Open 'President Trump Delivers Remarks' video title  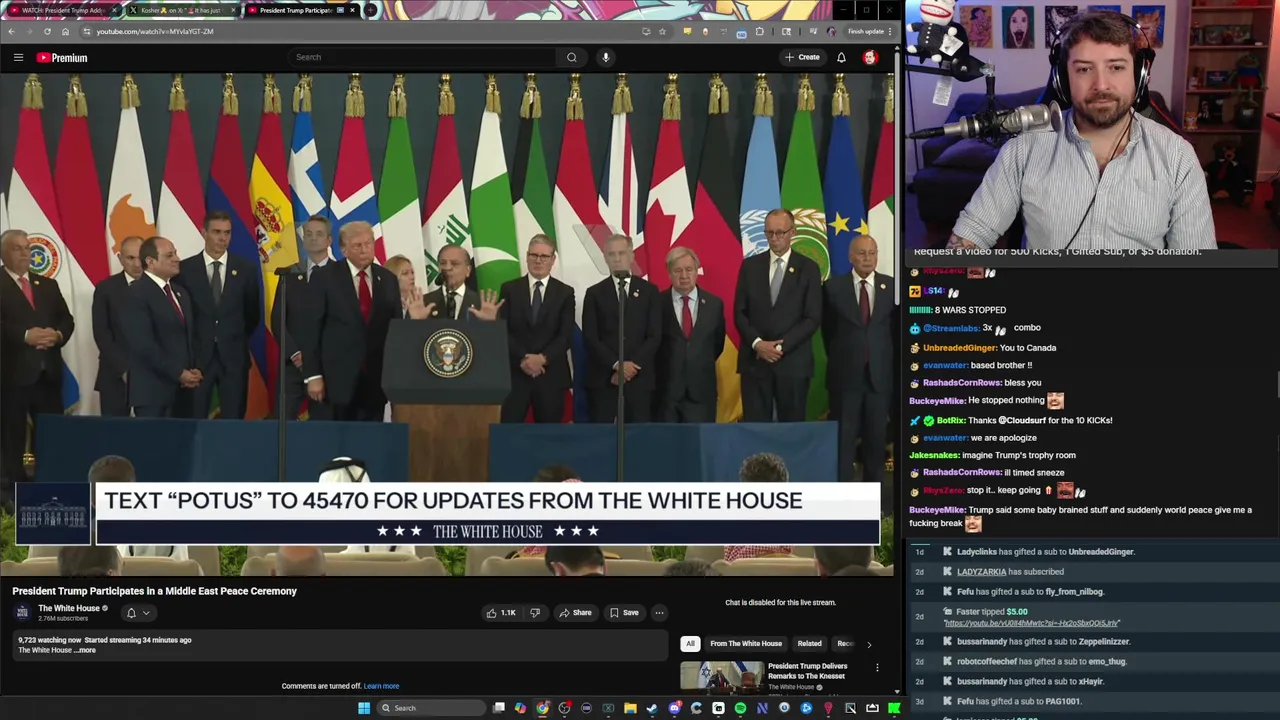[x=807, y=670]
